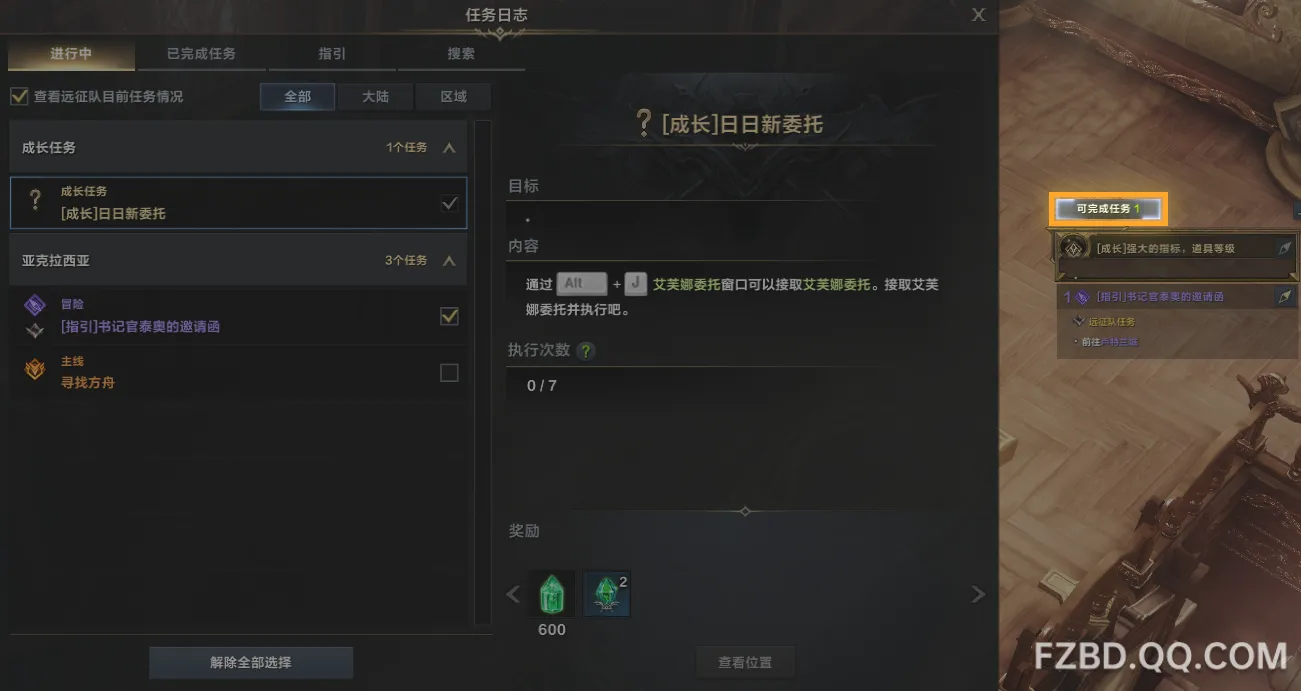This screenshot has height=691, width=1301.
Task: Click the track icon on 强大的指标 tracker entry
Action: click(x=1285, y=248)
